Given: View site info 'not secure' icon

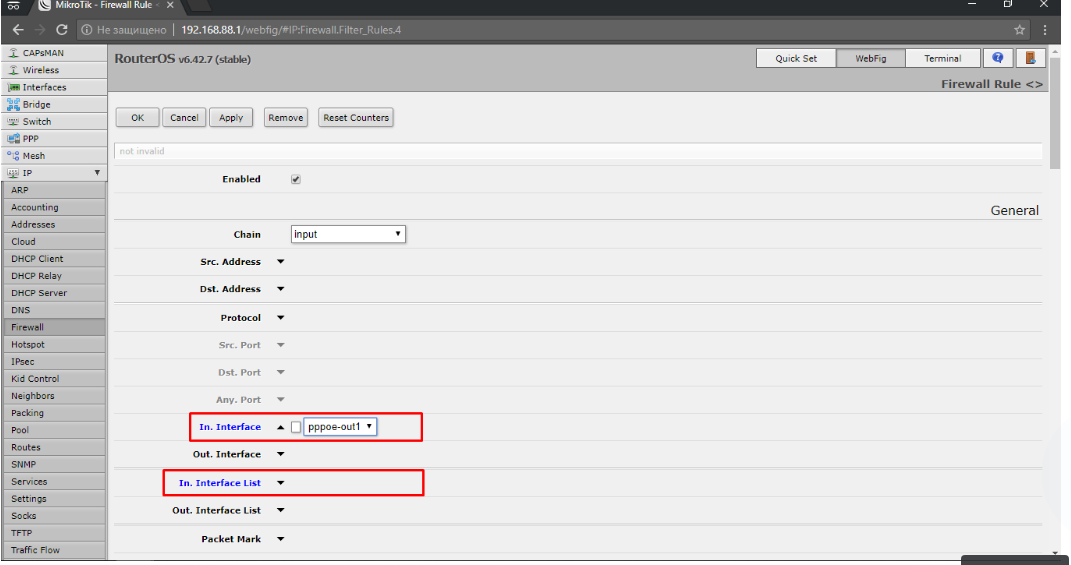Looking at the screenshot, I should coord(87,29).
